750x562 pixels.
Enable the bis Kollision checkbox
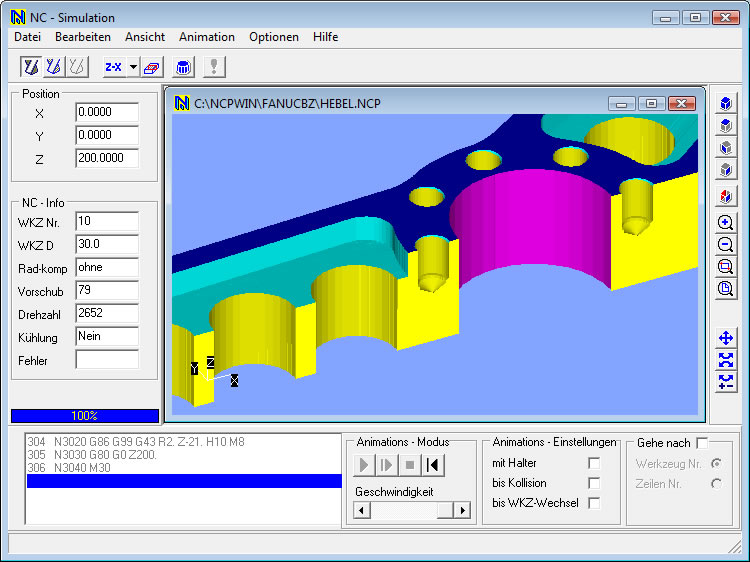(594, 483)
